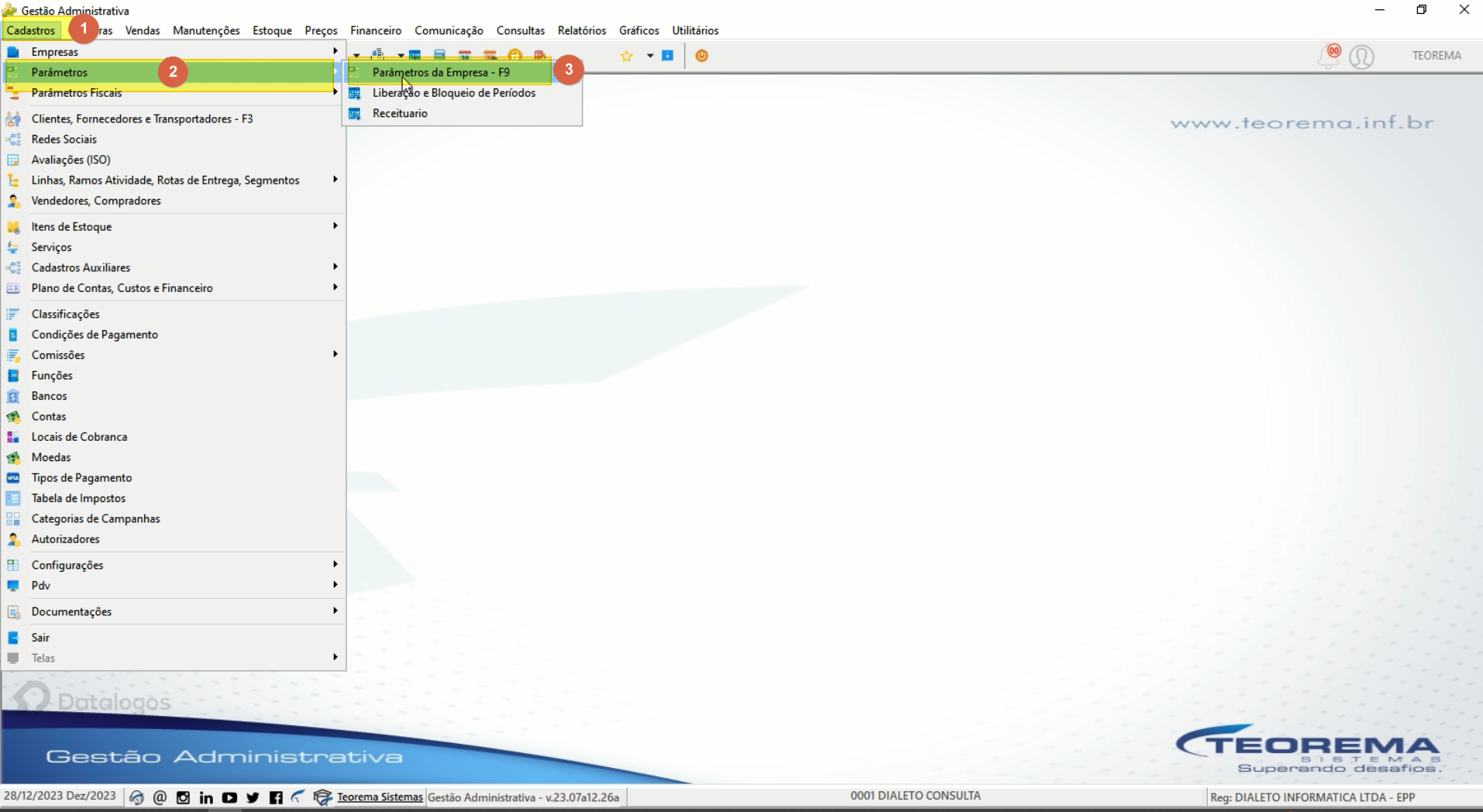
Task: Choose Sair to exit the application
Action: click(174, 638)
